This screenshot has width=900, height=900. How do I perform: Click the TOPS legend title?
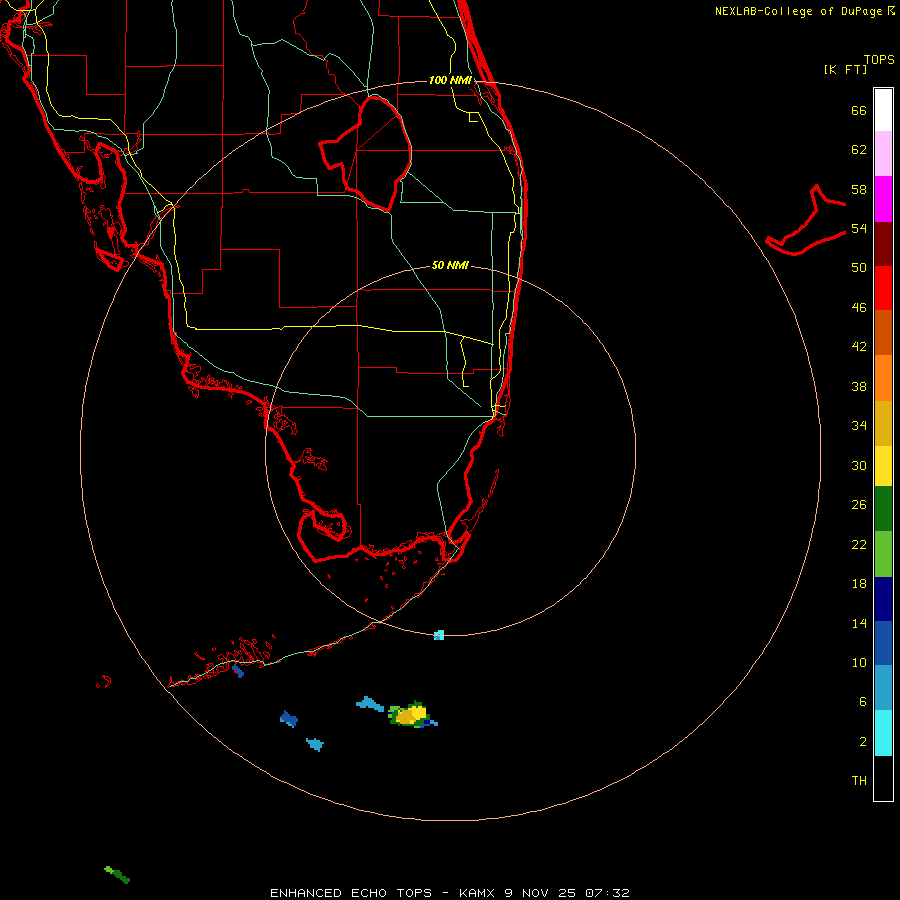click(879, 60)
